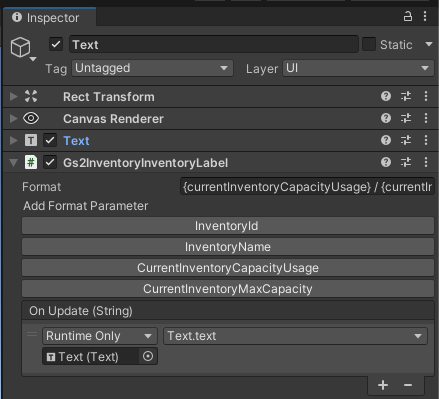Open presets for Canvas Renderer
The image size is (439, 399).
click(x=406, y=118)
